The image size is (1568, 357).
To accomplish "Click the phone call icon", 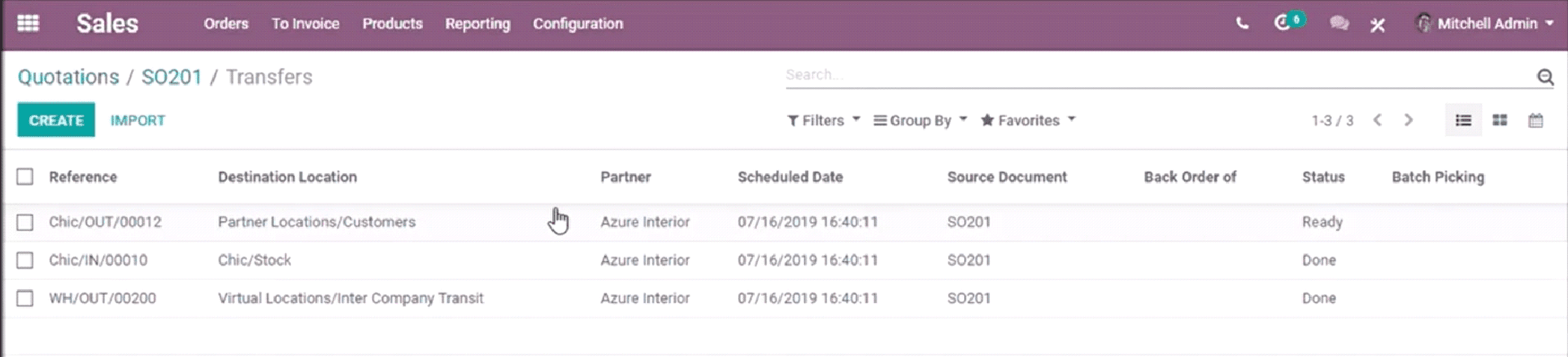I will coord(1242,24).
